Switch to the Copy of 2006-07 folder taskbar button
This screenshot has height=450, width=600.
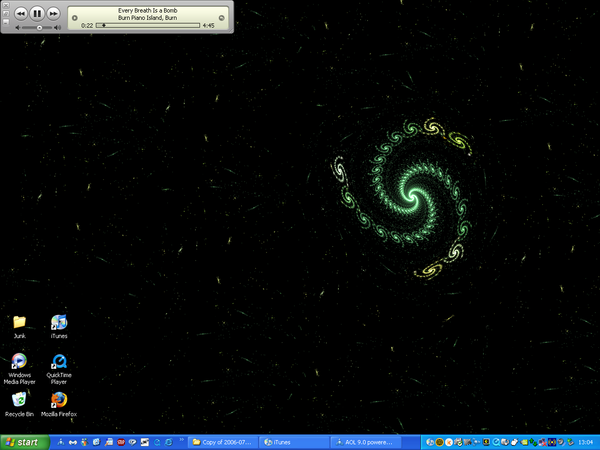click(223, 442)
